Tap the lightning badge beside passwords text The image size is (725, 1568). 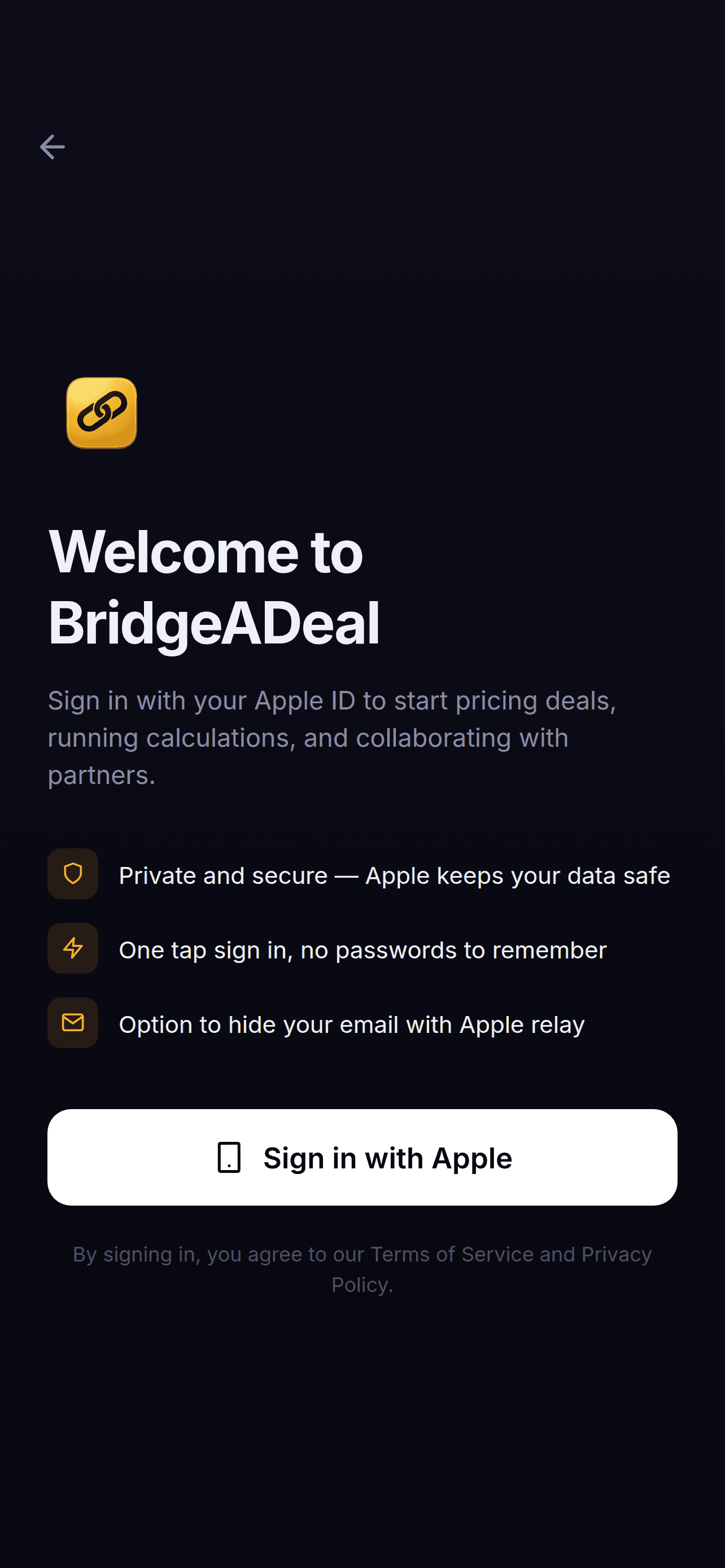coord(72,948)
